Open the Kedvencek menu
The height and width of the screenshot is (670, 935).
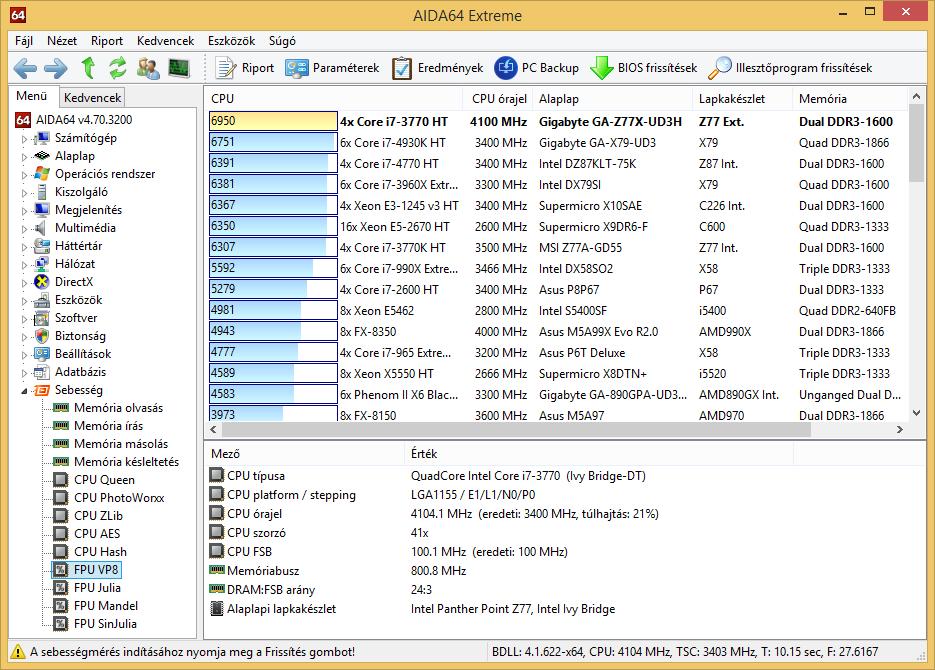click(x=165, y=41)
